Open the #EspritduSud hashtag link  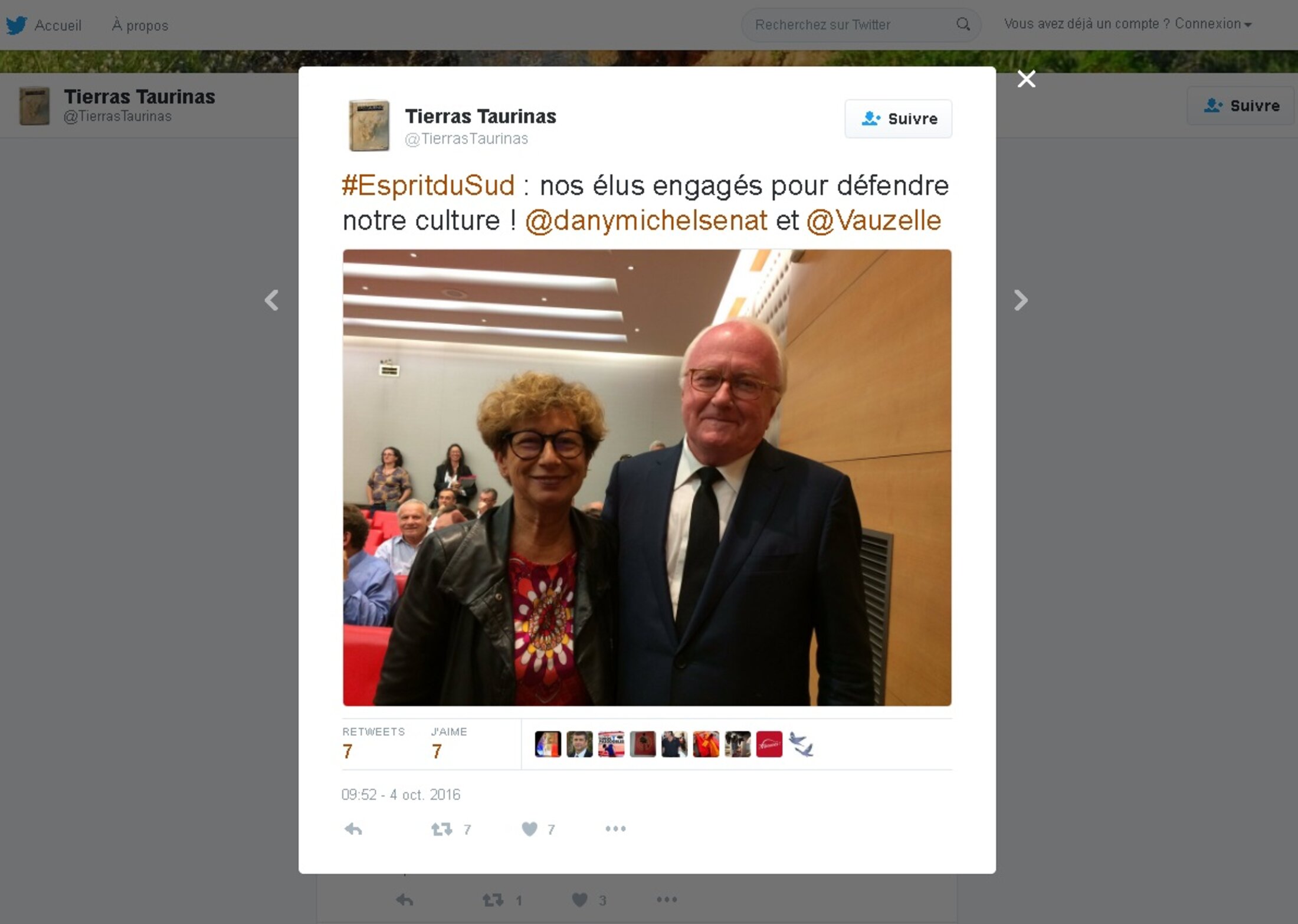428,185
